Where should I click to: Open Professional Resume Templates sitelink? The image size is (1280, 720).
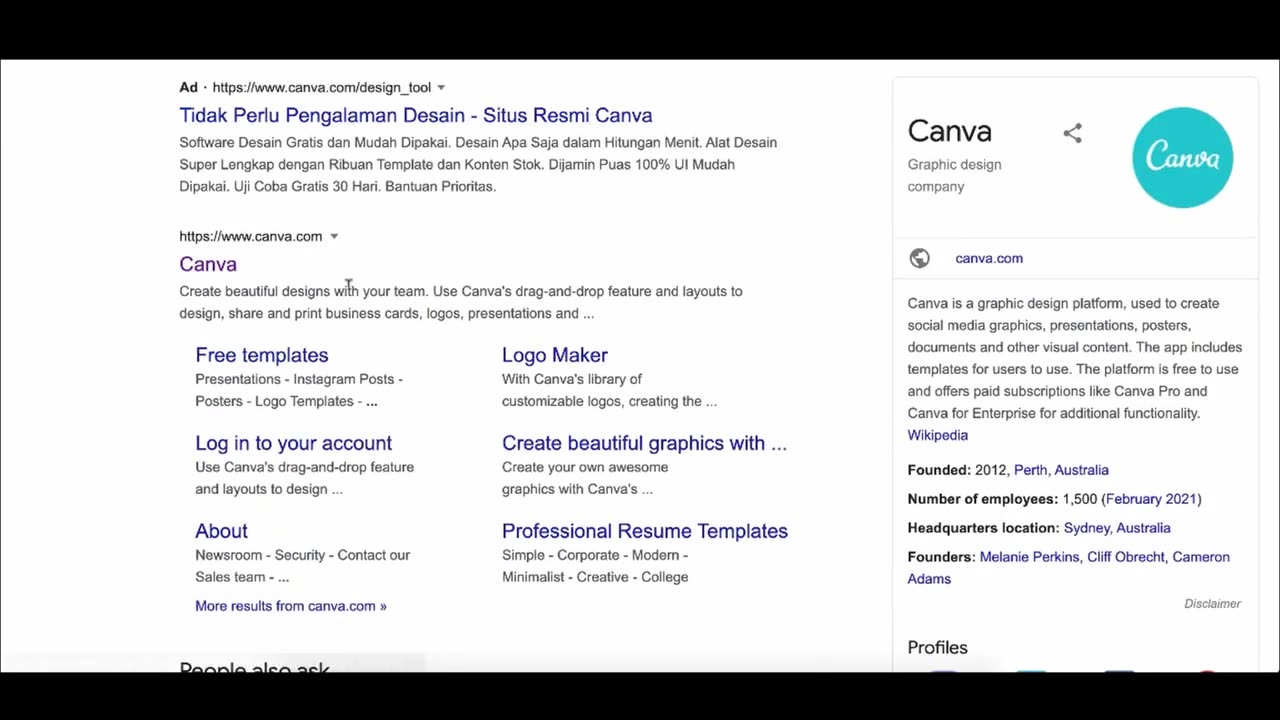pos(645,531)
